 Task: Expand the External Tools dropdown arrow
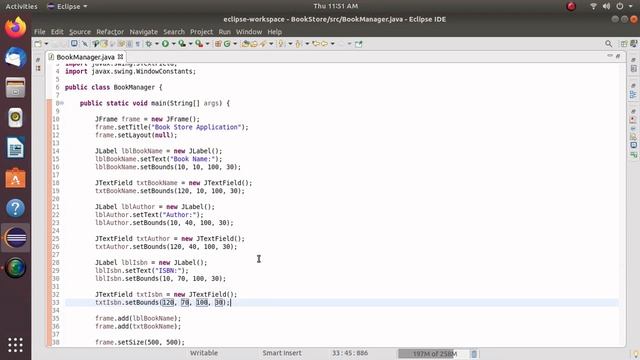[x=207, y=44]
